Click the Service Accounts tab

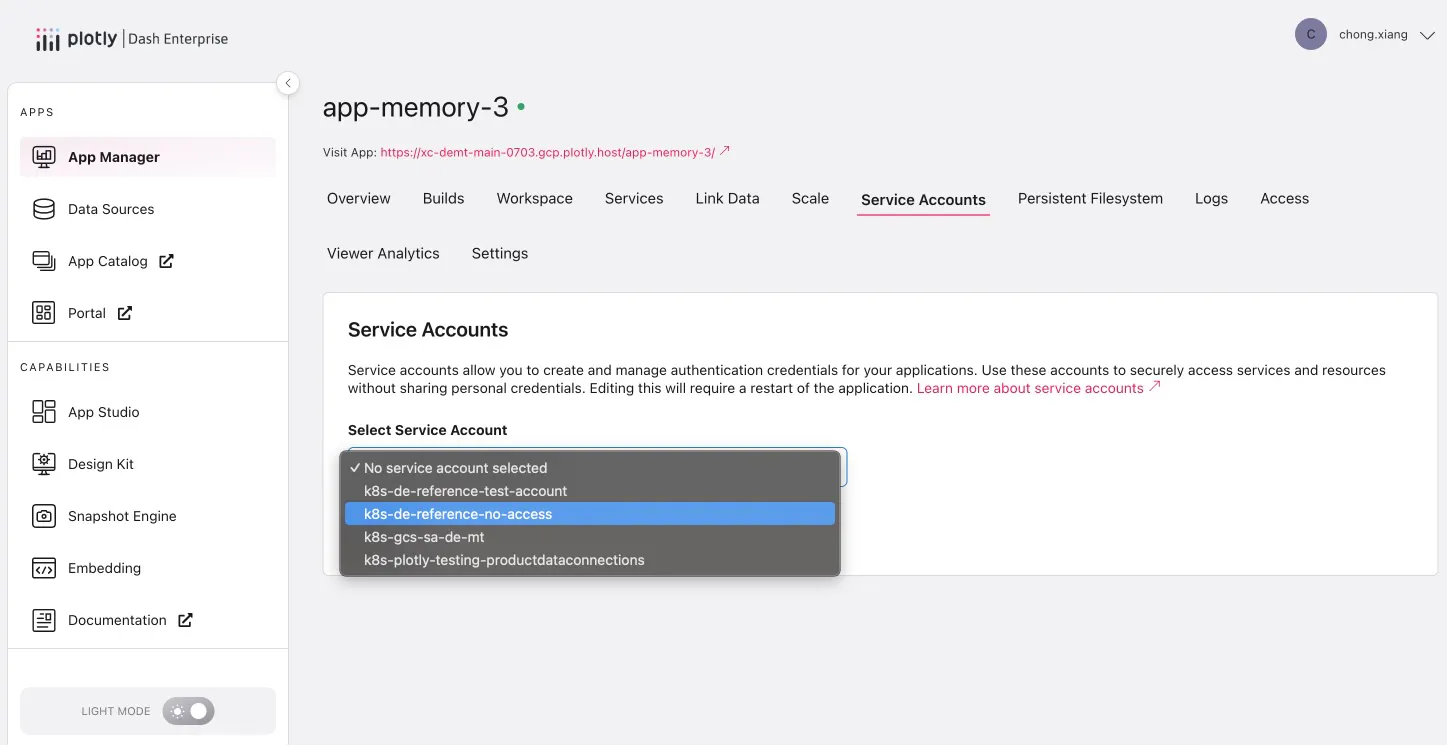tap(923, 199)
